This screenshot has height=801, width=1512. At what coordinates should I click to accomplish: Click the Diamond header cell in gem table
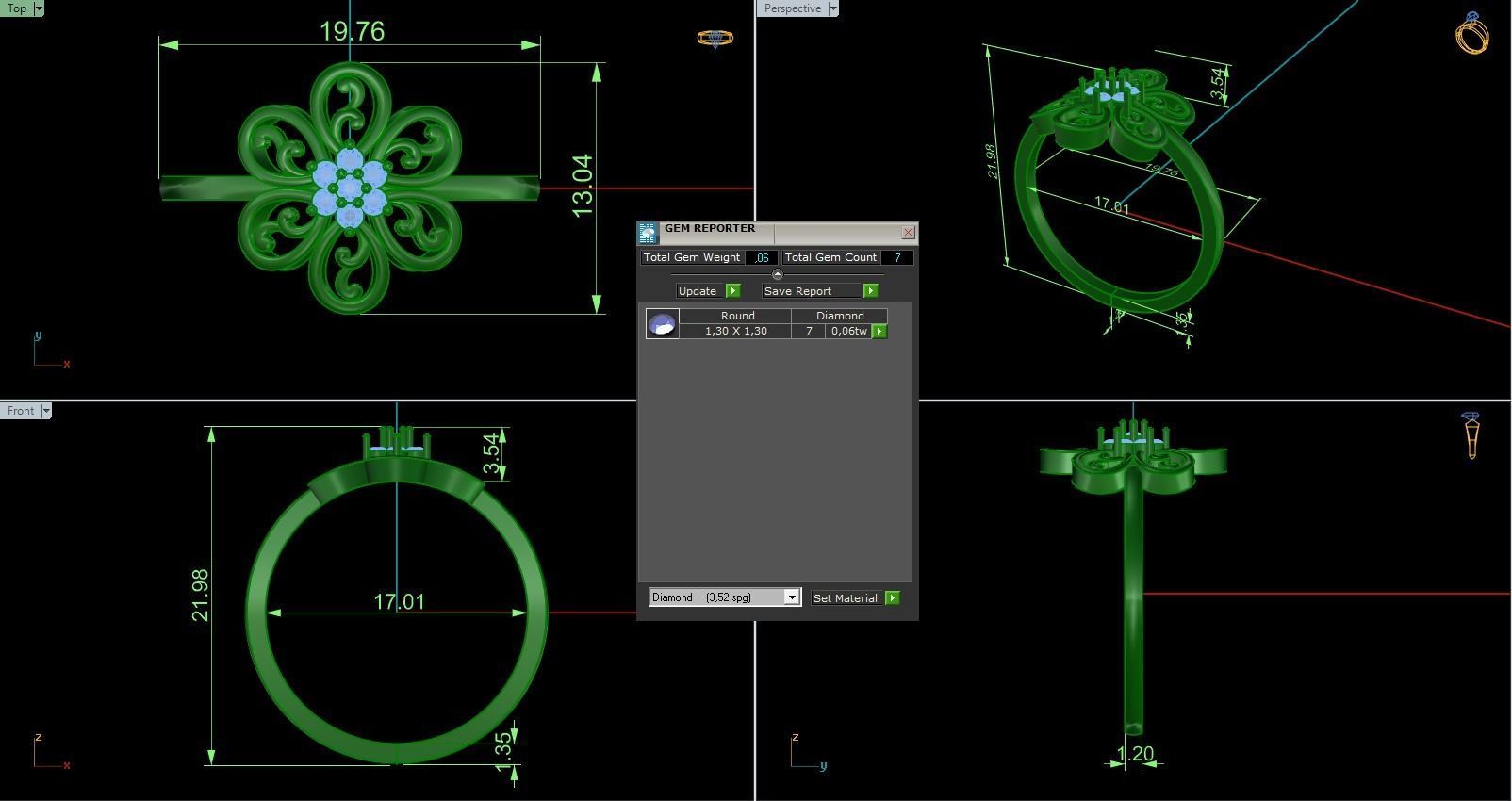[x=840, y=316]
